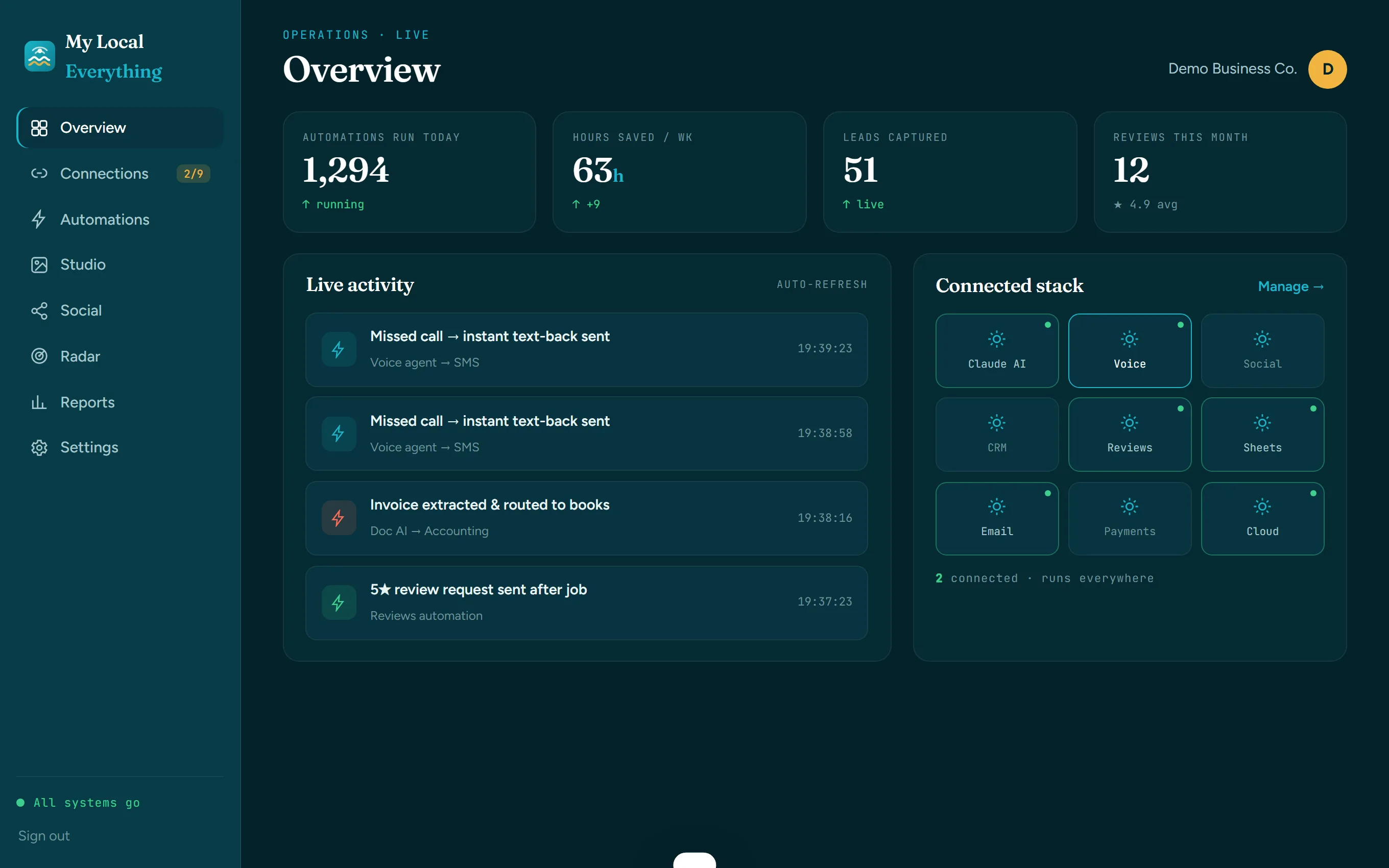Click the CRM tile sun icon
1389x868 pixels.
997,423
